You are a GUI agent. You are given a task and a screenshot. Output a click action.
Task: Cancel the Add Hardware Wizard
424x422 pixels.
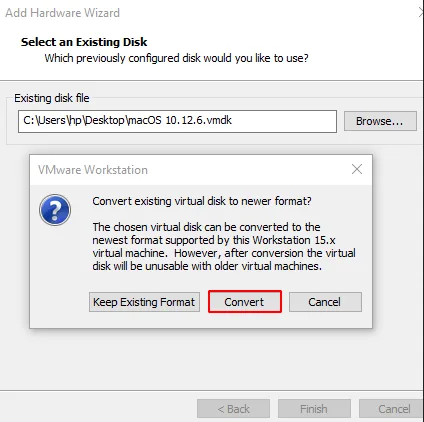click(x=392, y=409)
